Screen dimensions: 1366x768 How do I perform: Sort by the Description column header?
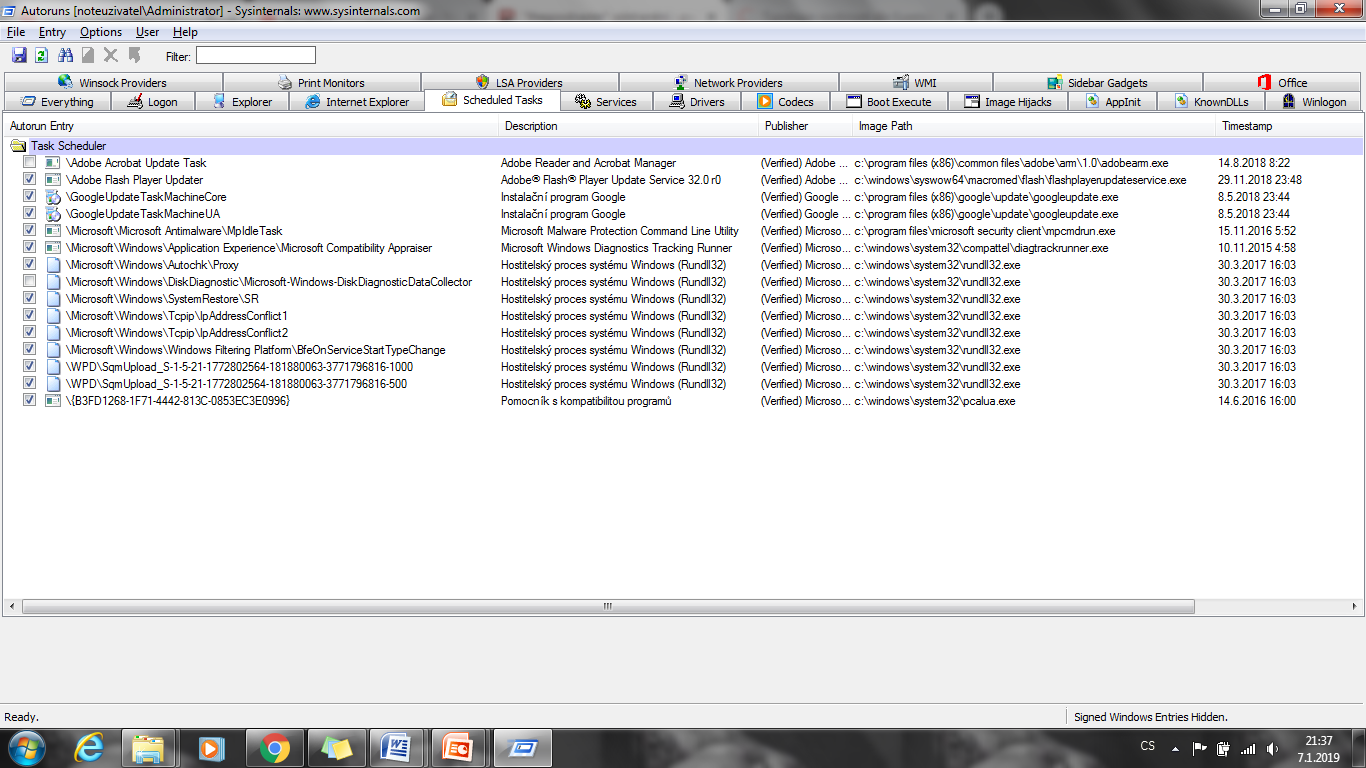(629, 126)
